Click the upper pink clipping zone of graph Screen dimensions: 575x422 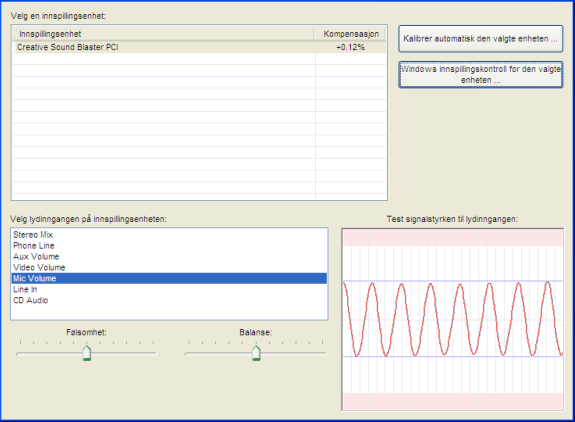(x=453, y=238)
